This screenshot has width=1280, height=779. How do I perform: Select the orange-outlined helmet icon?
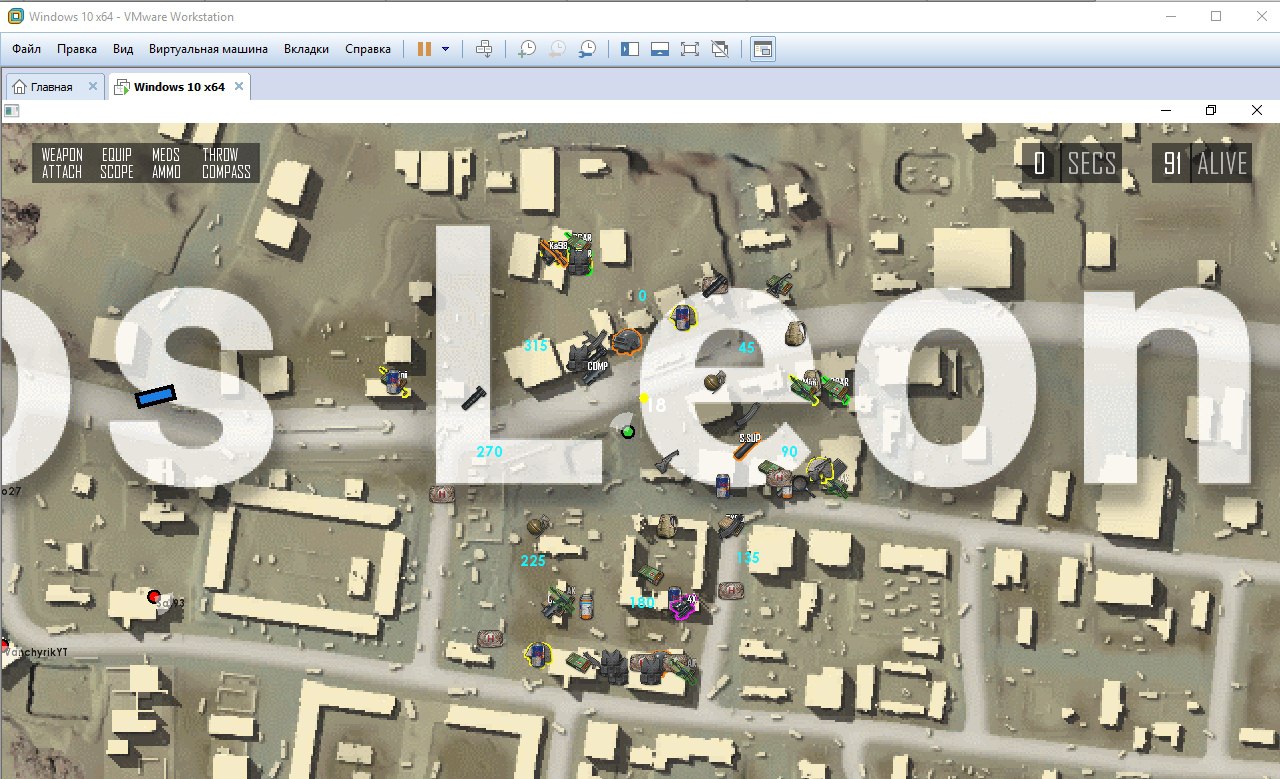627,342
